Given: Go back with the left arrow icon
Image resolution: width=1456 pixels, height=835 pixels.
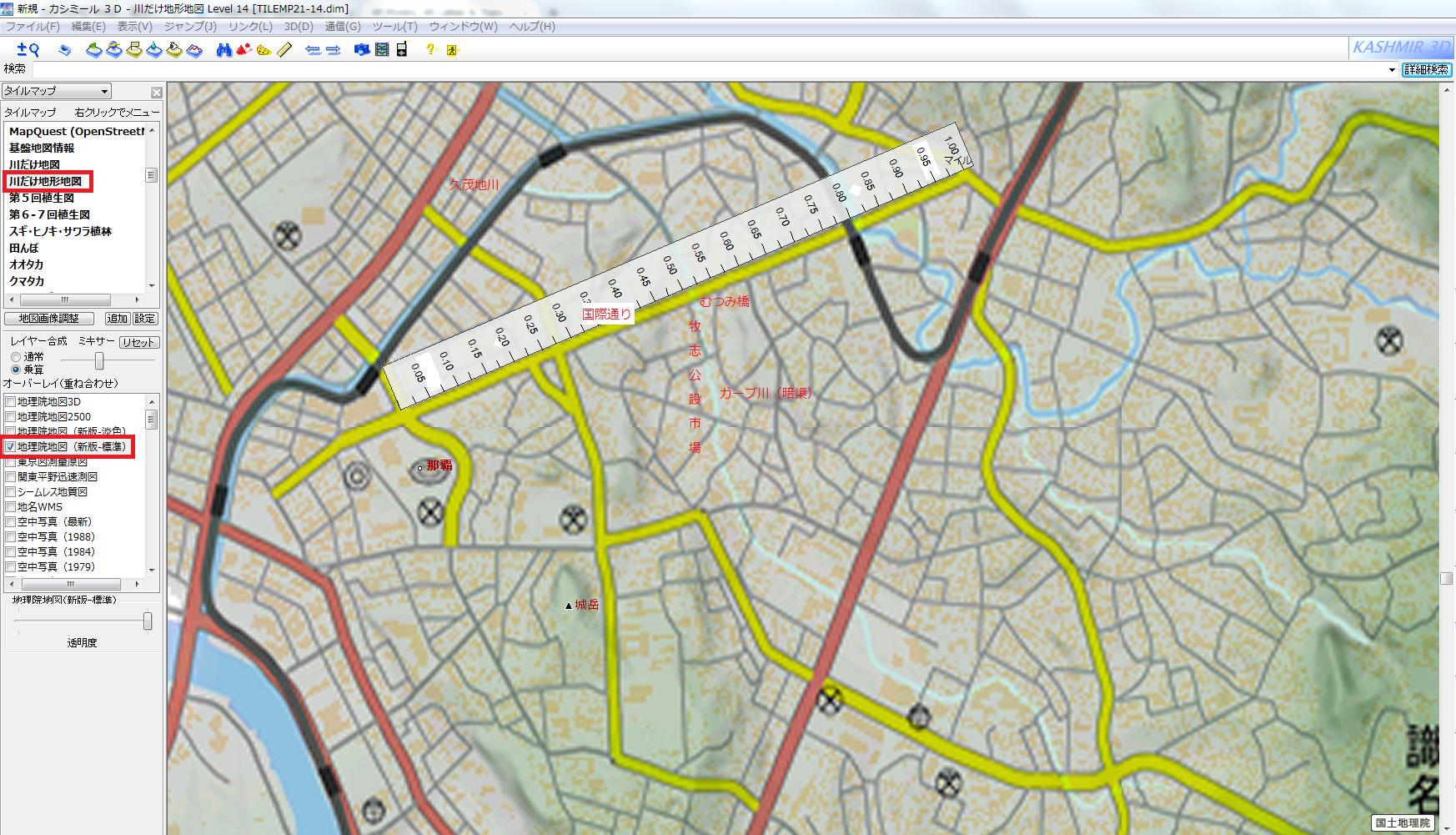Looking at the screenshot, I should click(x=314, y=50).
